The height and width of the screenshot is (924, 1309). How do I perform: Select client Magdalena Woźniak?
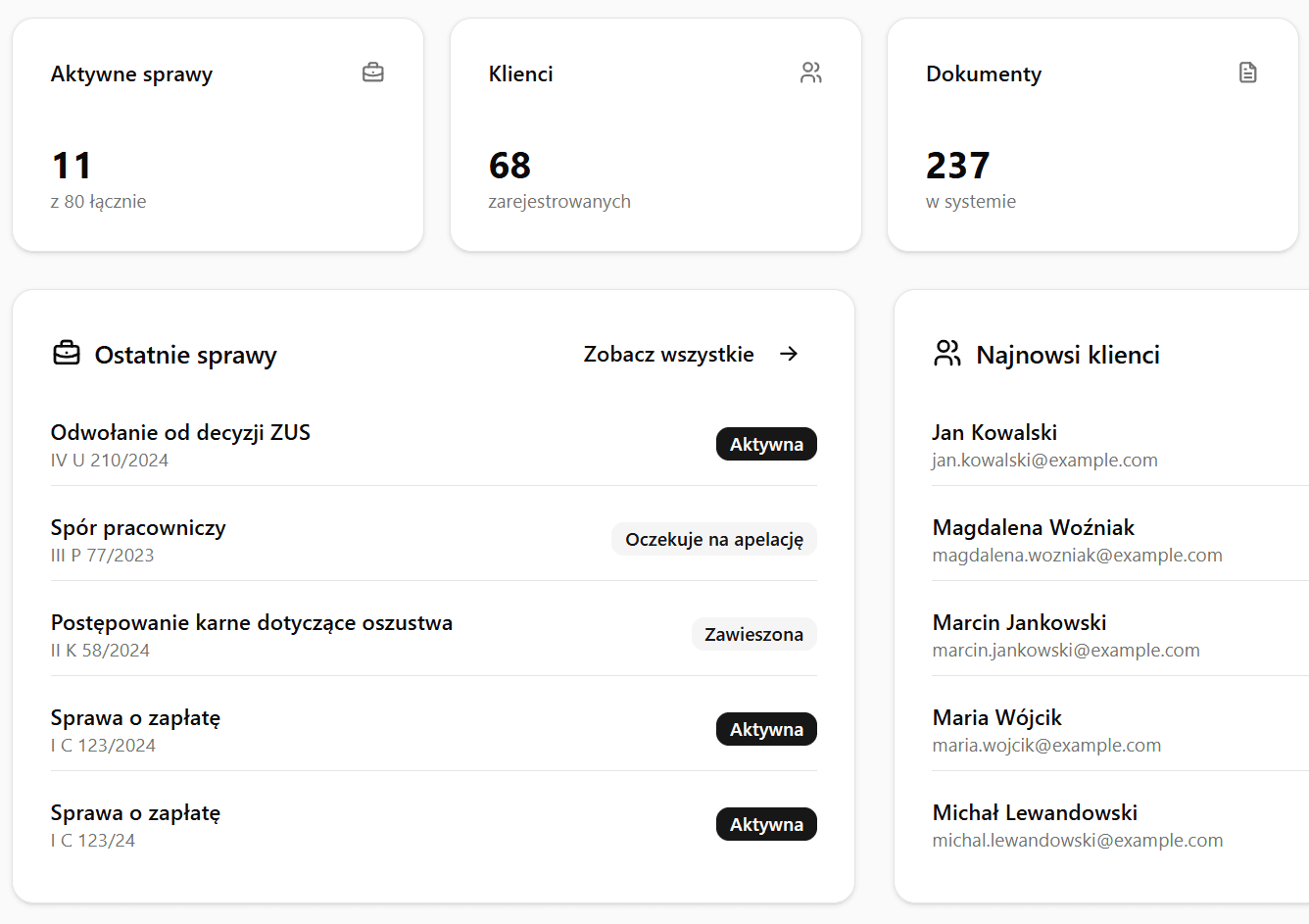point(1033,527)
